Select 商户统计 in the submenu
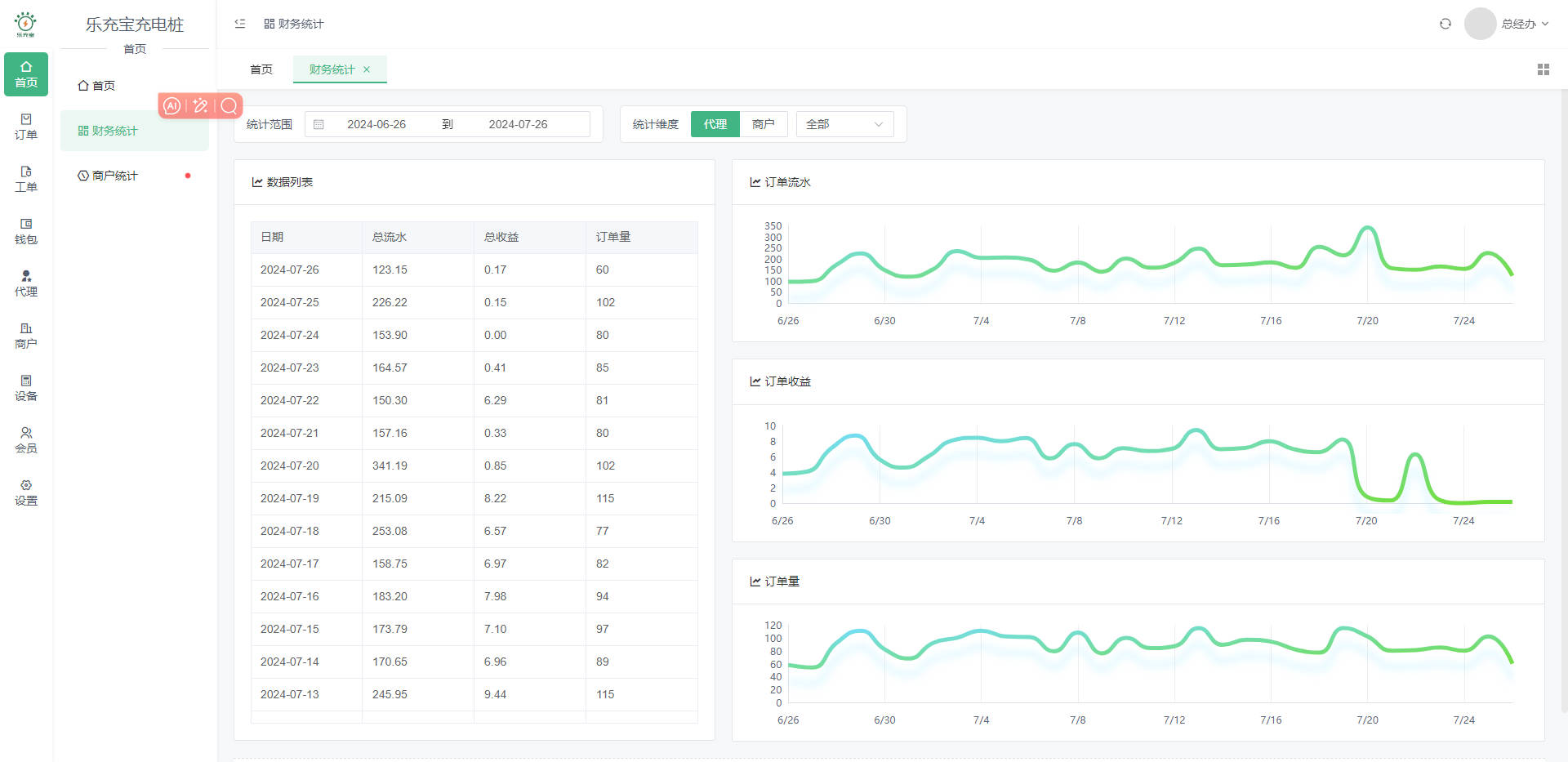The image size is (1568, 762). pyautogui.click(x=135, y=176)
